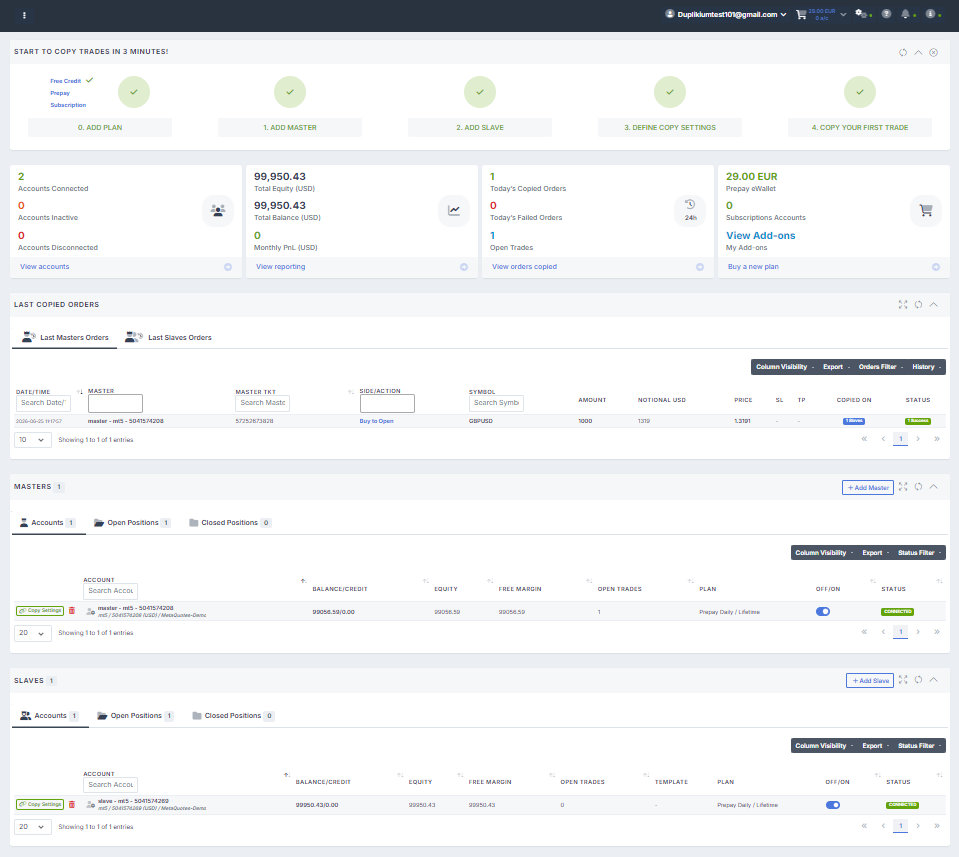This screenshot has width=959, height=857.
Task: Click the Free Credit link
Action: [65, 81]
